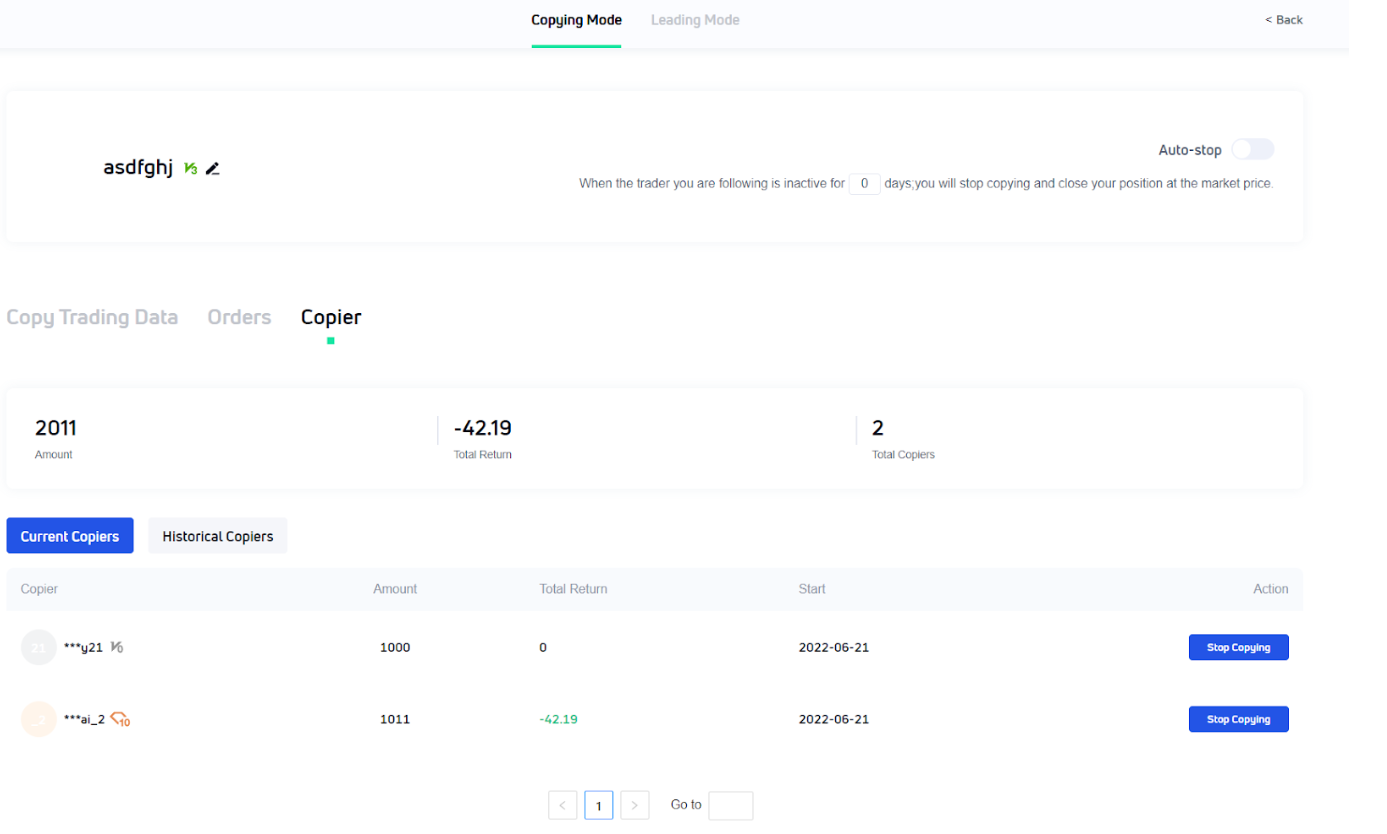Viewport: 1387px width, 834px height.
Task: Show Current Copiers list
Action: click(x=70, y=536)
